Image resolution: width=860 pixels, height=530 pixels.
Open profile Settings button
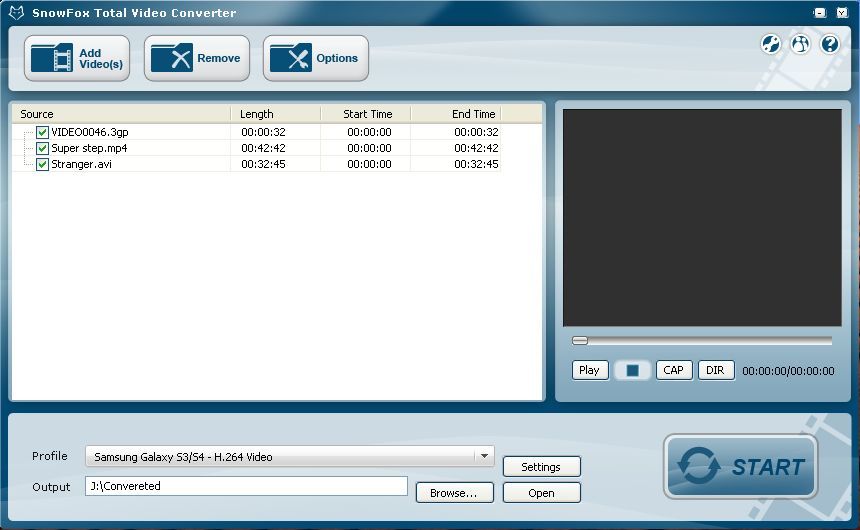541,467
